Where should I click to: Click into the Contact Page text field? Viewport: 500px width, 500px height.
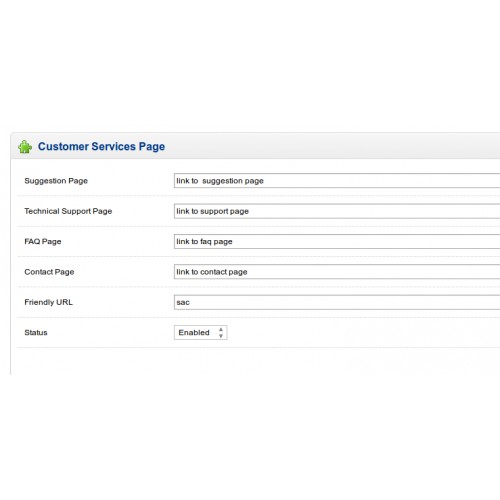337,272
